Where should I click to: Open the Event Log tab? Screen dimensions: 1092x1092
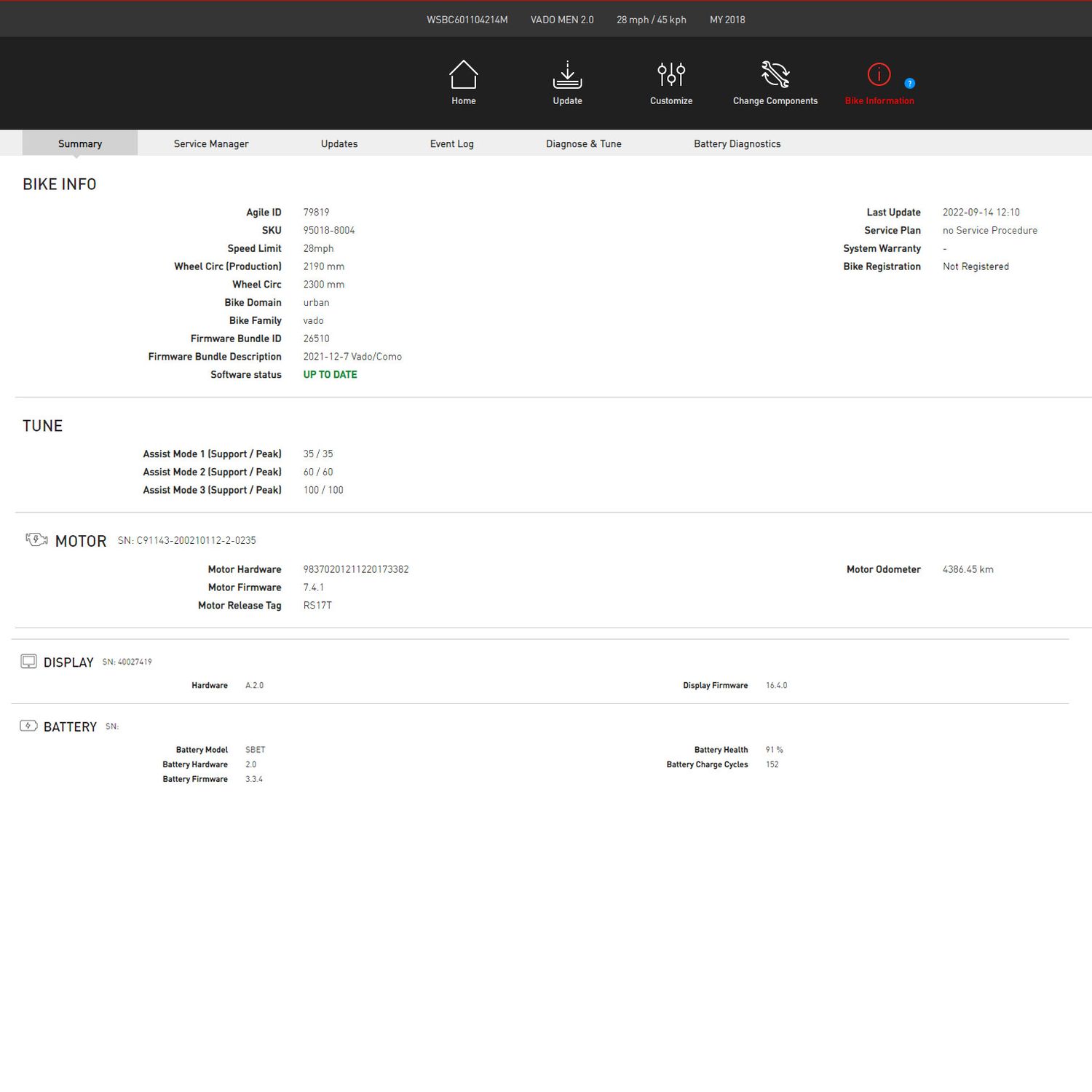pyautogui.click(x=451, y=143)
